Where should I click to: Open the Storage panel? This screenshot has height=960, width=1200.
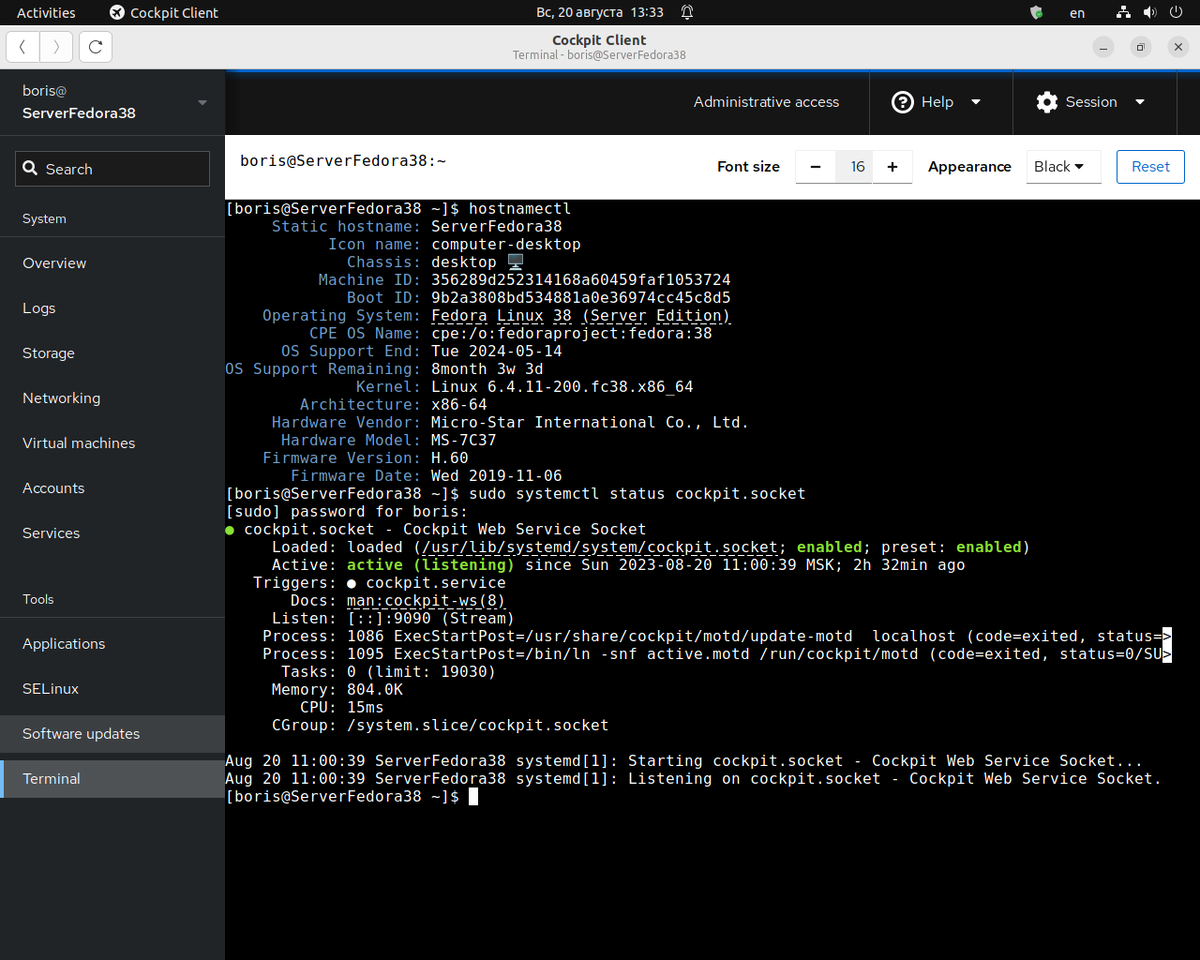click(48, 352)
